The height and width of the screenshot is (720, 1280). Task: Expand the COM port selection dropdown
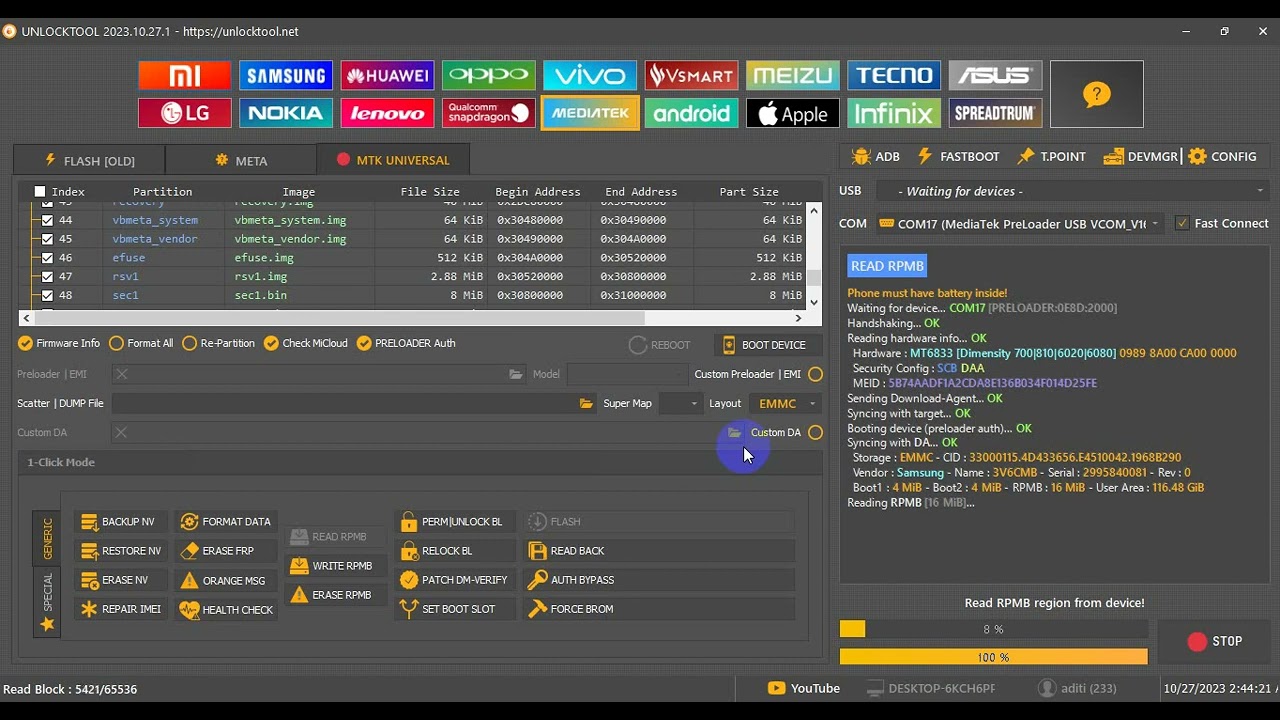click(1018, 224)
